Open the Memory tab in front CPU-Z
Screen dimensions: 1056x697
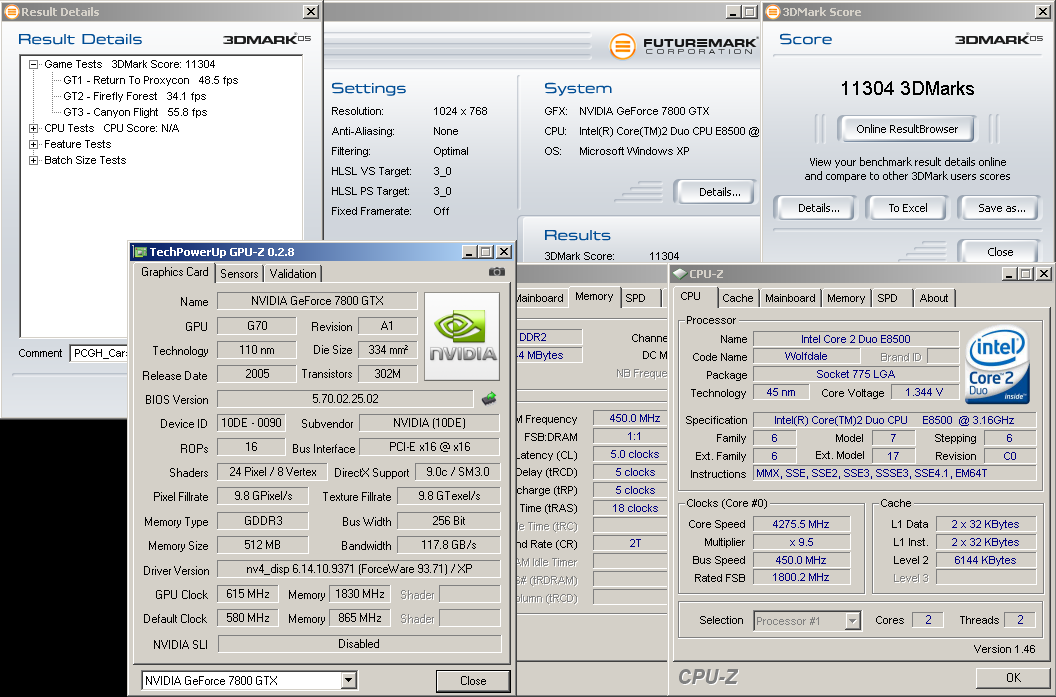(x=846, y=298)
